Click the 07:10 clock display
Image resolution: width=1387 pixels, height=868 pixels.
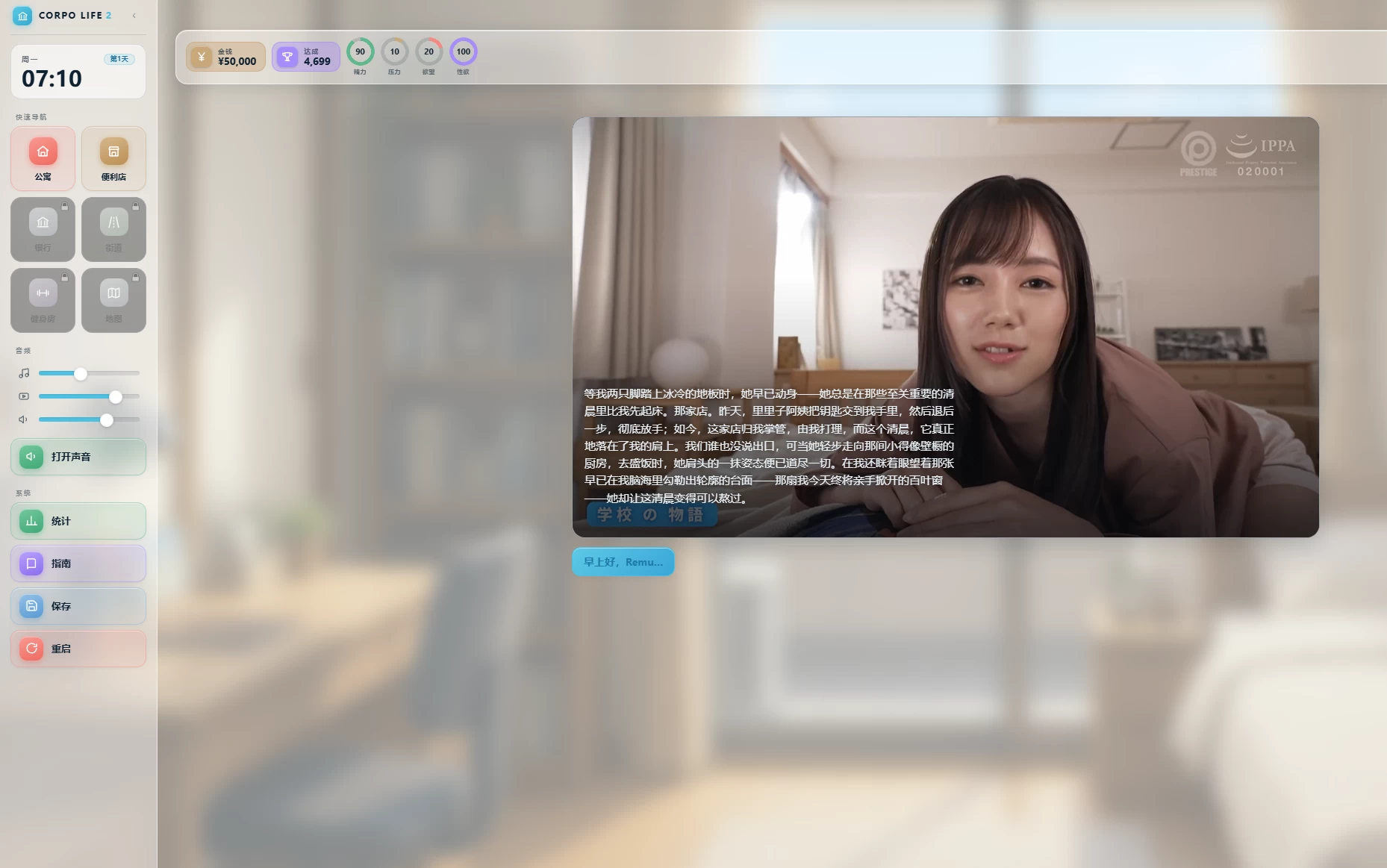point(52,78)
